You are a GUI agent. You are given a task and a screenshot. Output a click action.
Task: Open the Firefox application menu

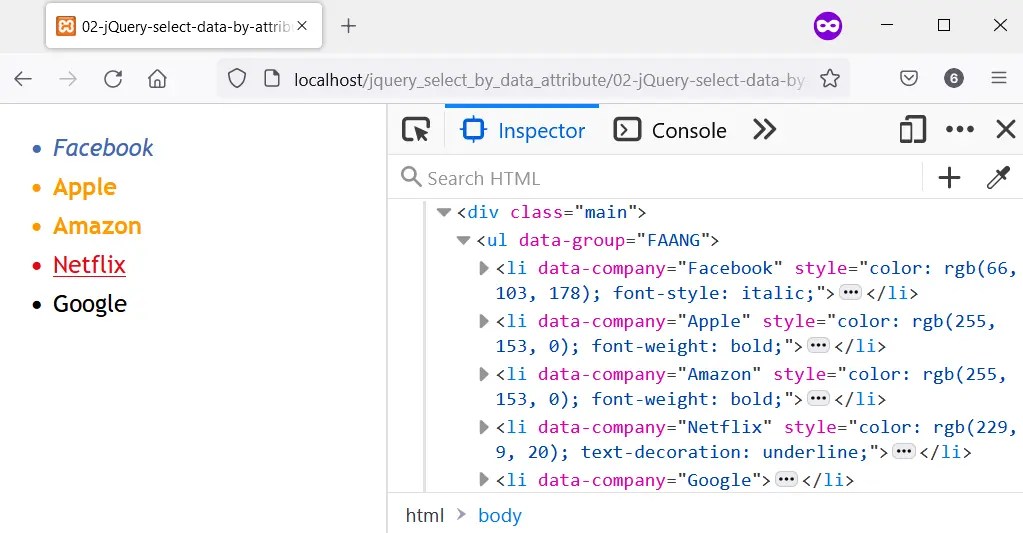click(x=999, y=78)
